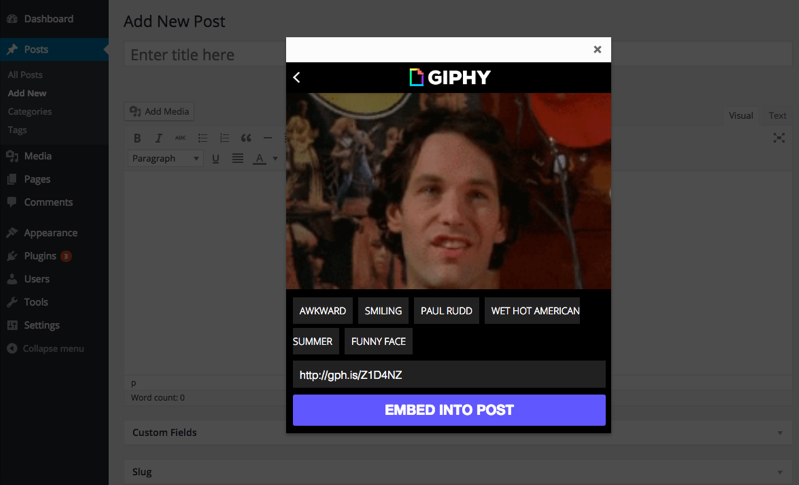Open Settings in the sidebar
The image size is (799, 485).
(x=42, y=325)
